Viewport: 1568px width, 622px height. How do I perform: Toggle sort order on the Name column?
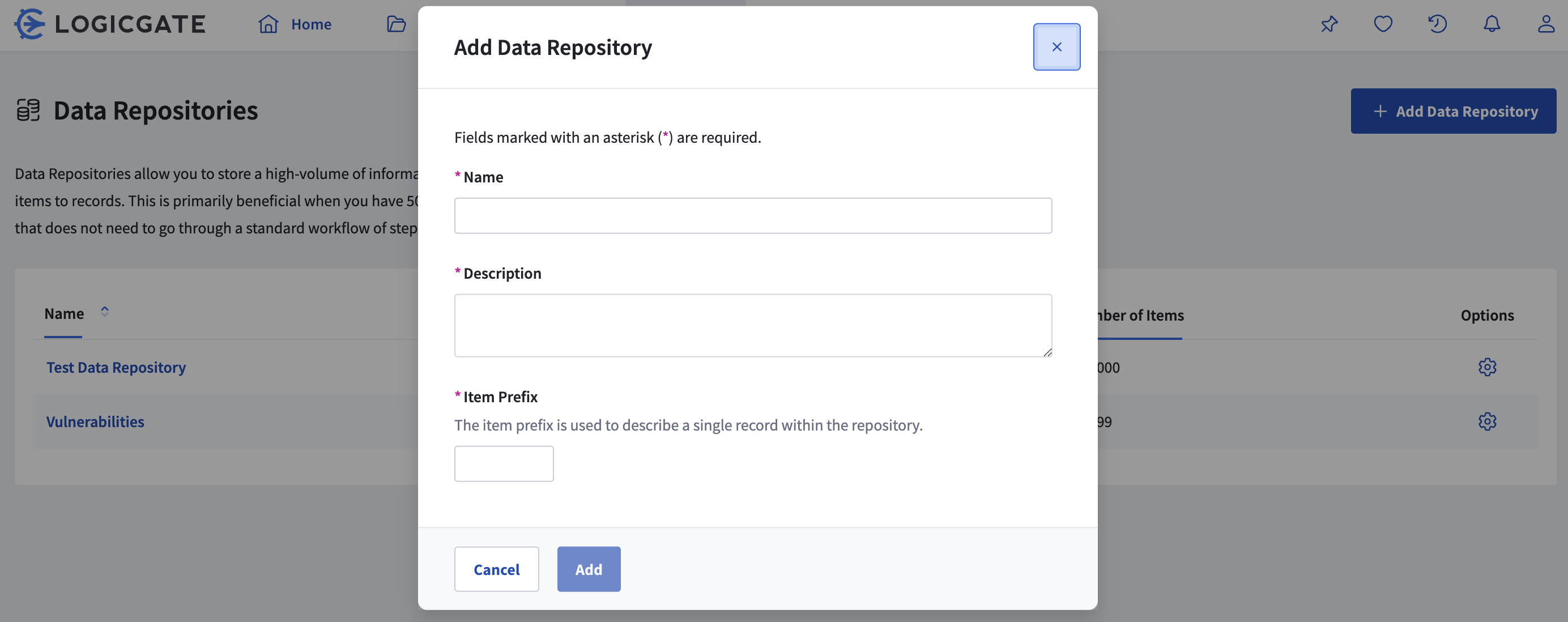104,313
